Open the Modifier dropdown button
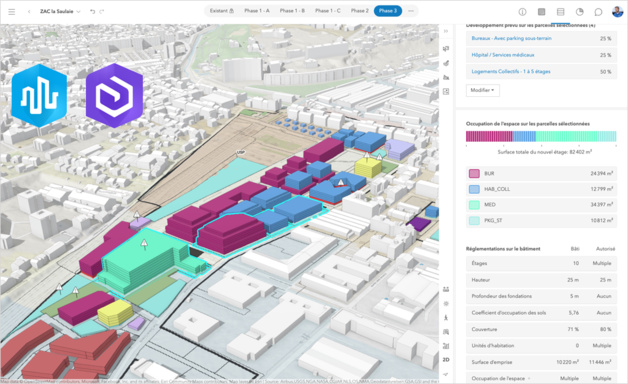The height and width of the screenshot is (384, 628). (483, 90)
